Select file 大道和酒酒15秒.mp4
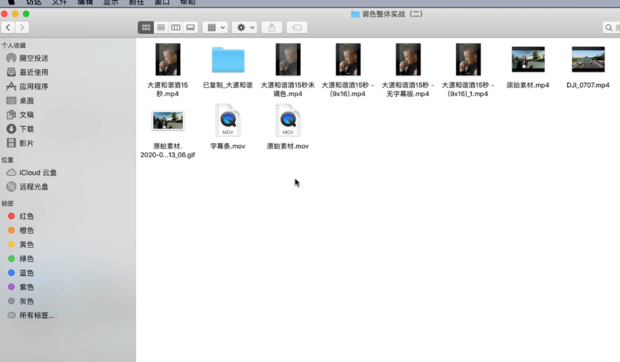This screenshot has width=620, height=362. (168, 60)
